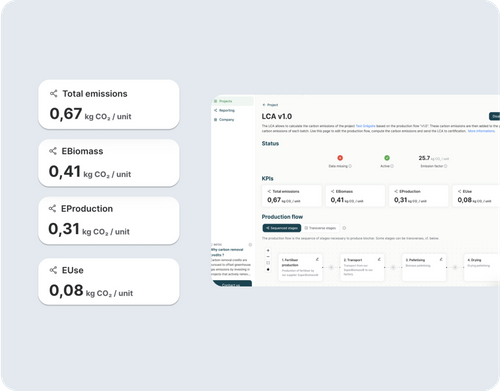Edit the Fertiliser production stage
This screenshot has width=500, height=391.
[x=317, y=259]
